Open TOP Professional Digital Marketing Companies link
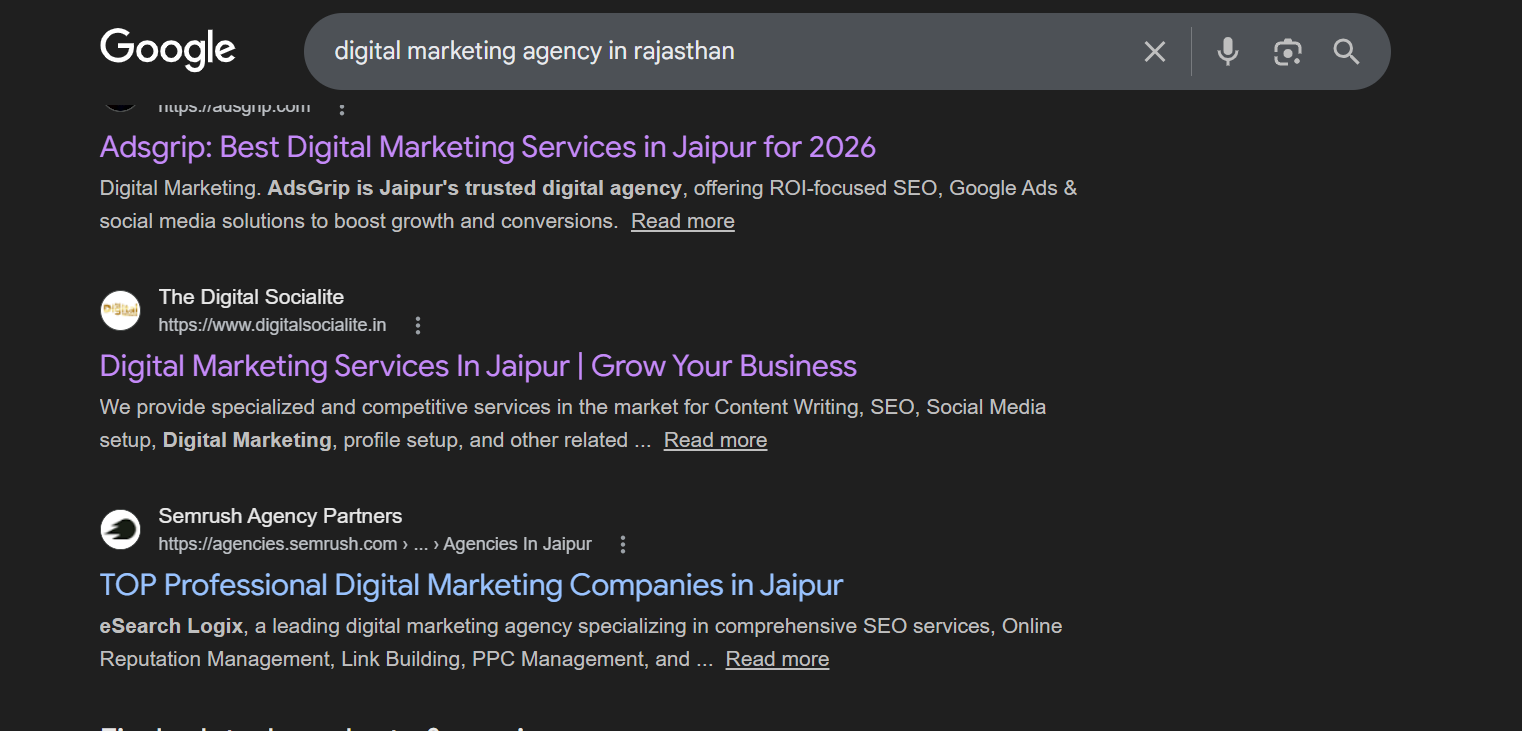1522x731 pixels. point(471,585)
